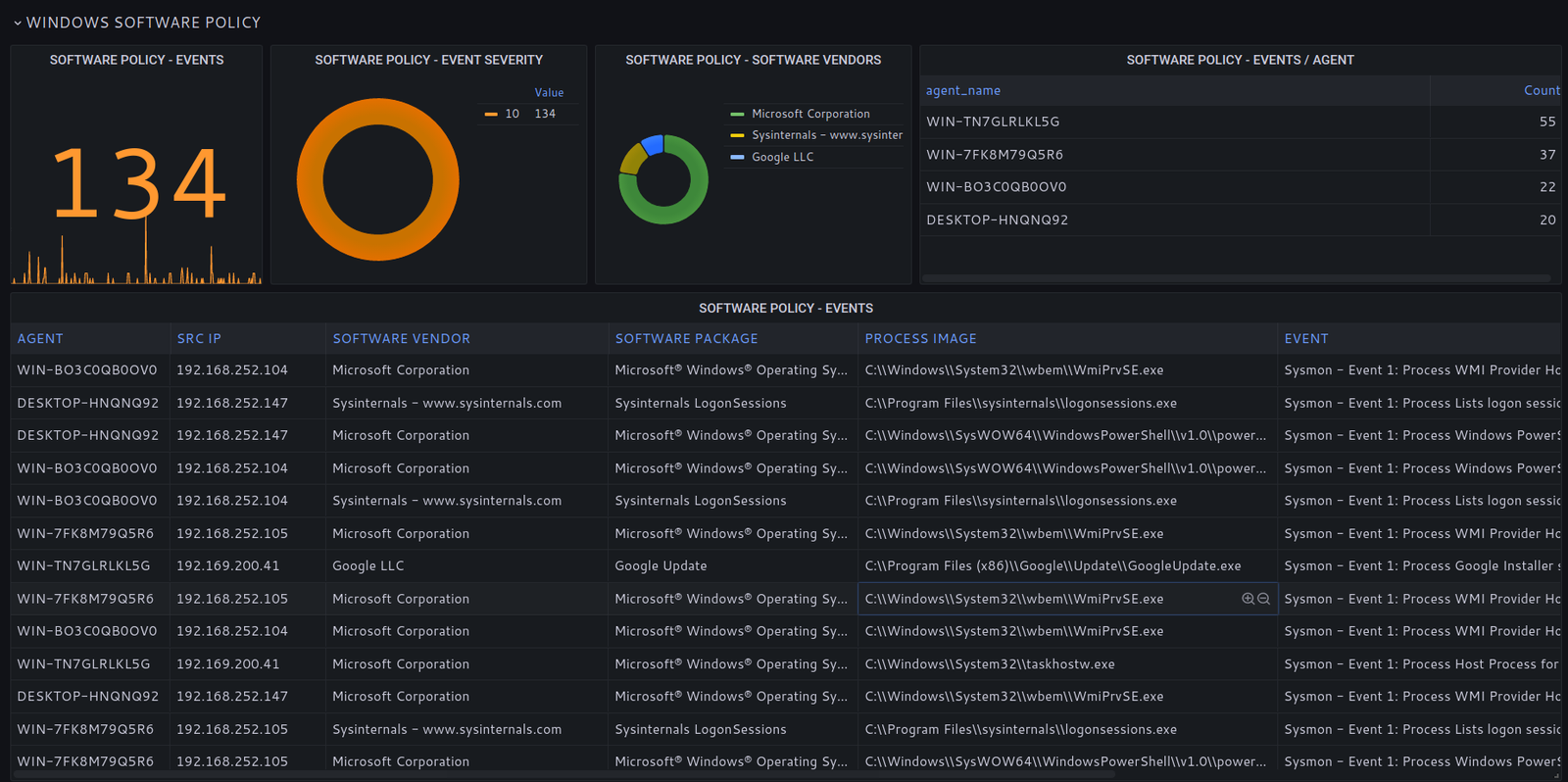Sort by PROCESS IMAGE column header
This screenshot has width=1568, height=782.
pyautogui.click(x=920, y=338)
